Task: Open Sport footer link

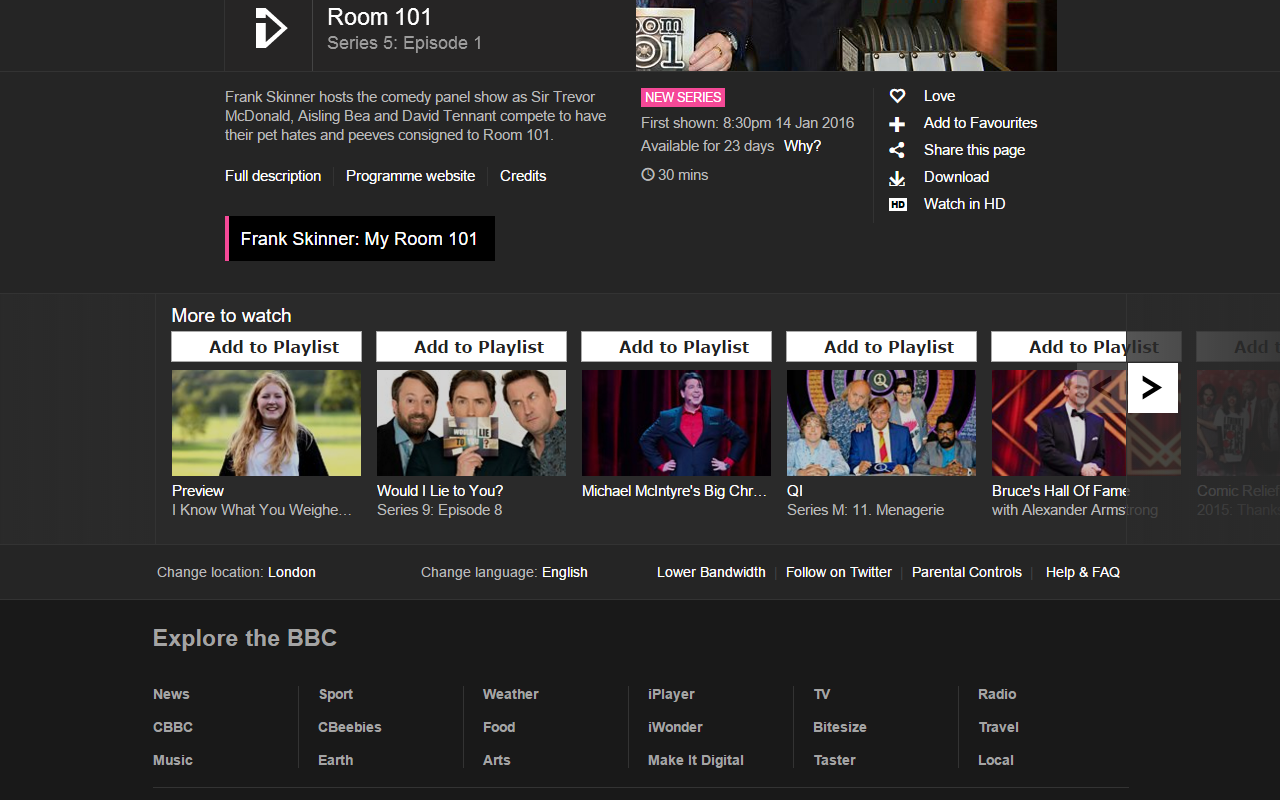Action: pos(336,694)
